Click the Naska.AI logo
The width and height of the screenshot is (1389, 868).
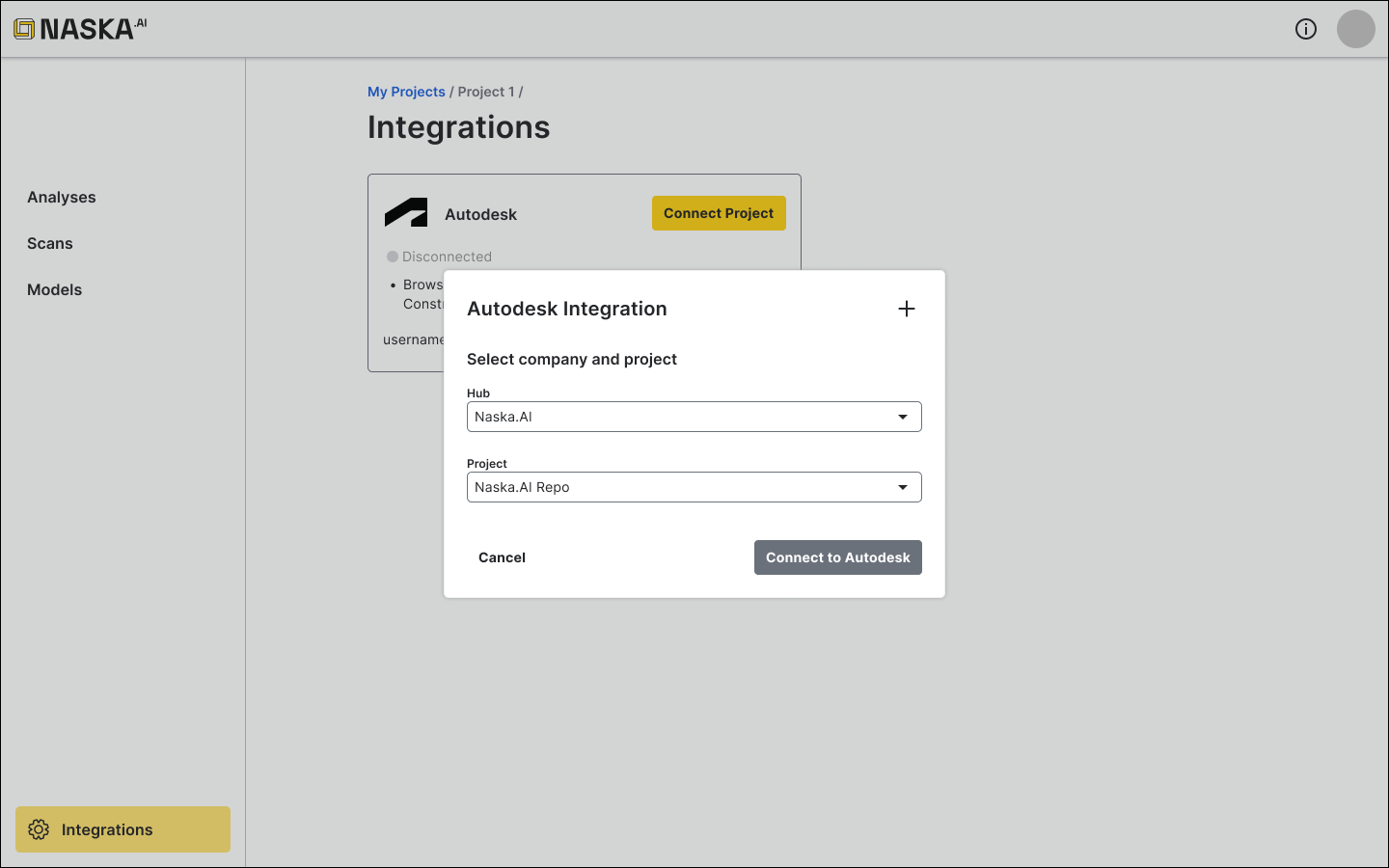tap(80, 29)
